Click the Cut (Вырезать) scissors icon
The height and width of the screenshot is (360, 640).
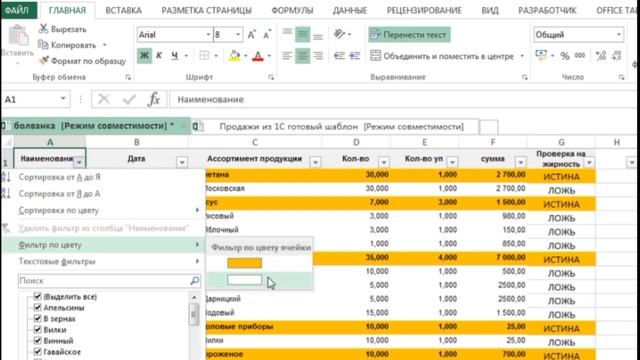tap(43, 29)
